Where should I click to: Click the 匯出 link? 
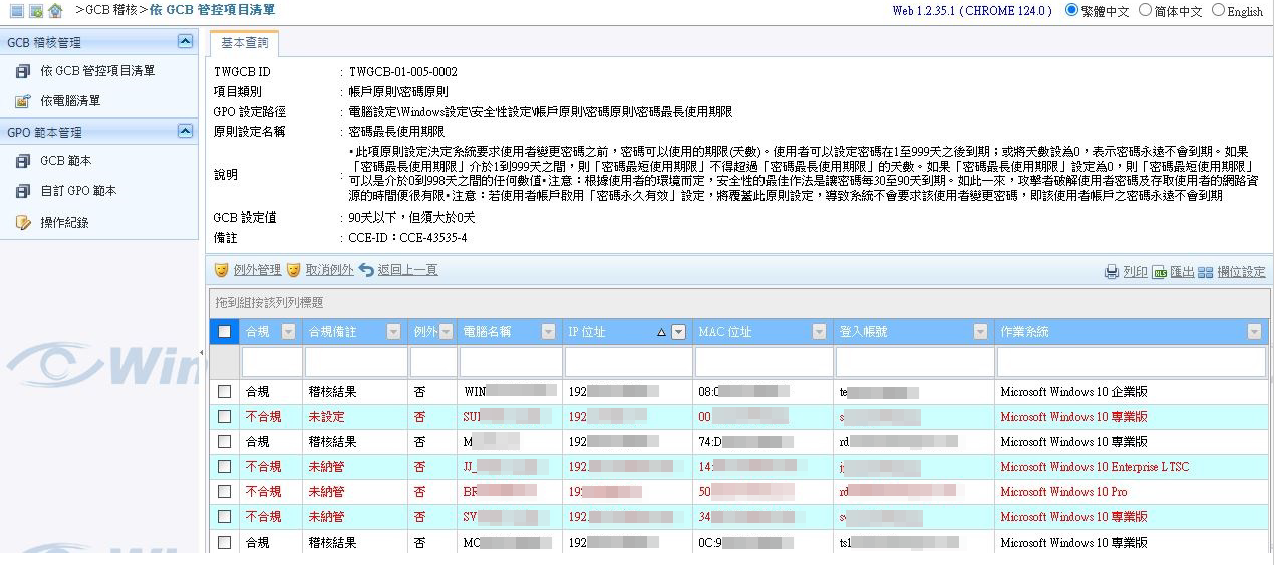pos(1182,272)
